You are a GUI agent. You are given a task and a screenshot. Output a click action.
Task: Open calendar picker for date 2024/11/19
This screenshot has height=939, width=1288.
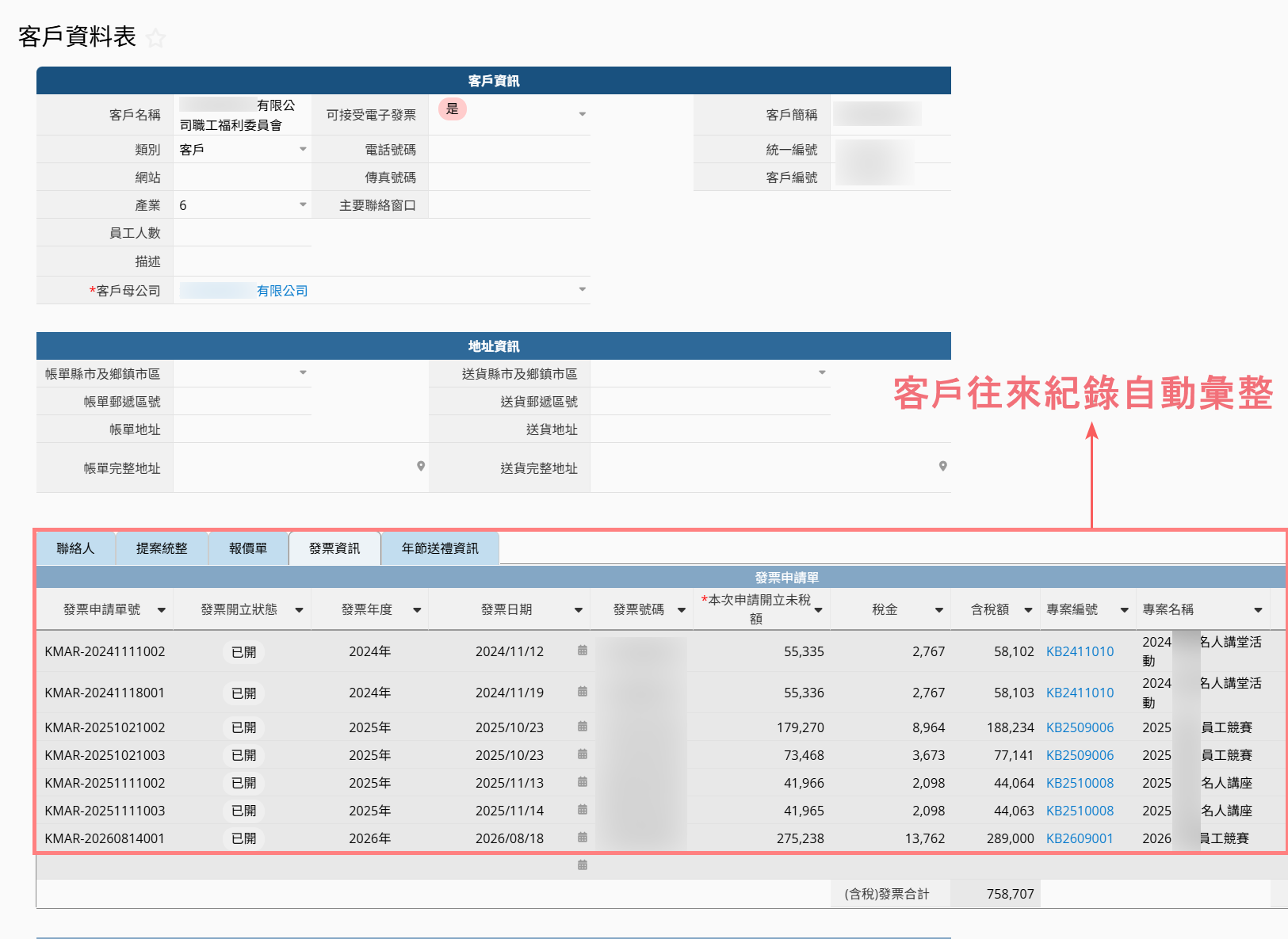pos(583,692)
